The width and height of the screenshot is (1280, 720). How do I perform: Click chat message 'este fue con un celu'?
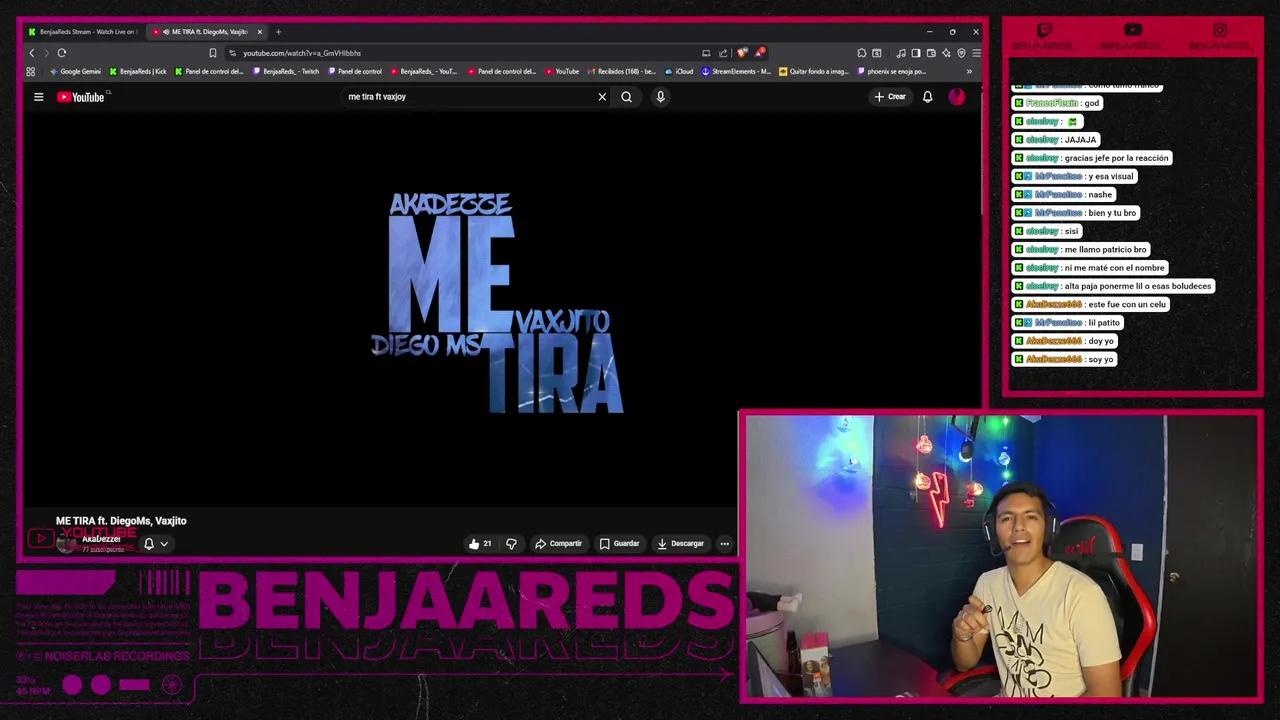pos(1090,304)
